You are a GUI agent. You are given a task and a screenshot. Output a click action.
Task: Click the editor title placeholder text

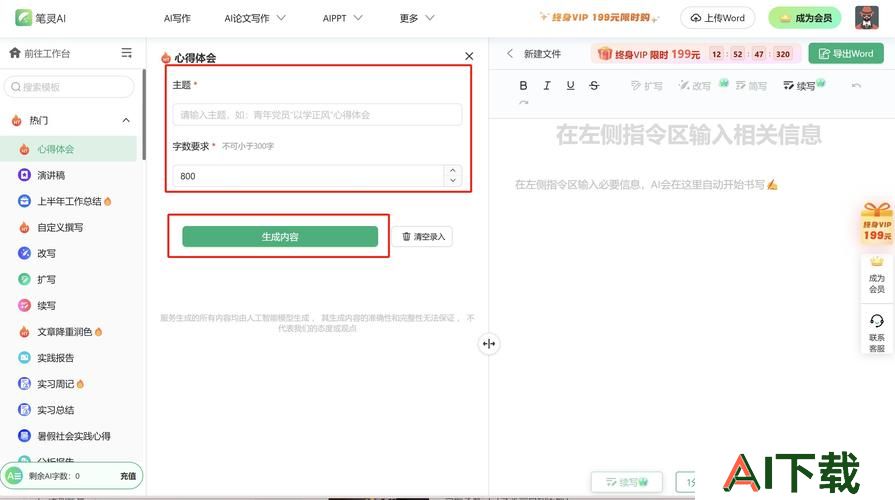(x=688, y=135)
